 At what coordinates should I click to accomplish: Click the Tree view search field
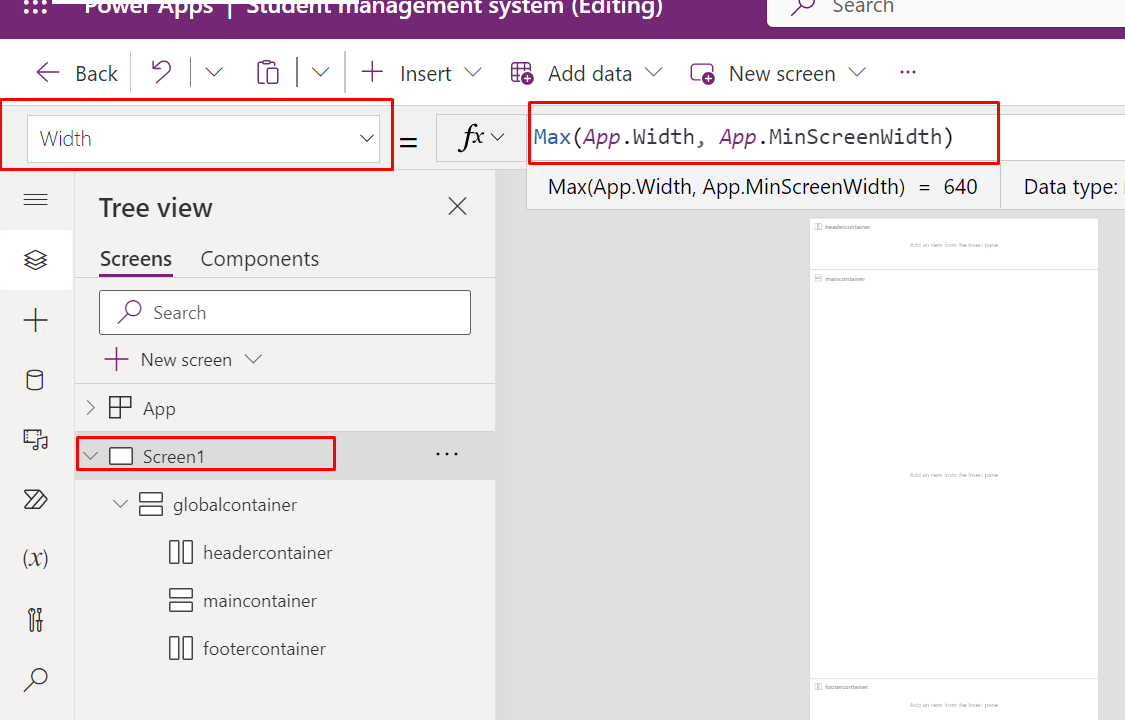285,313
